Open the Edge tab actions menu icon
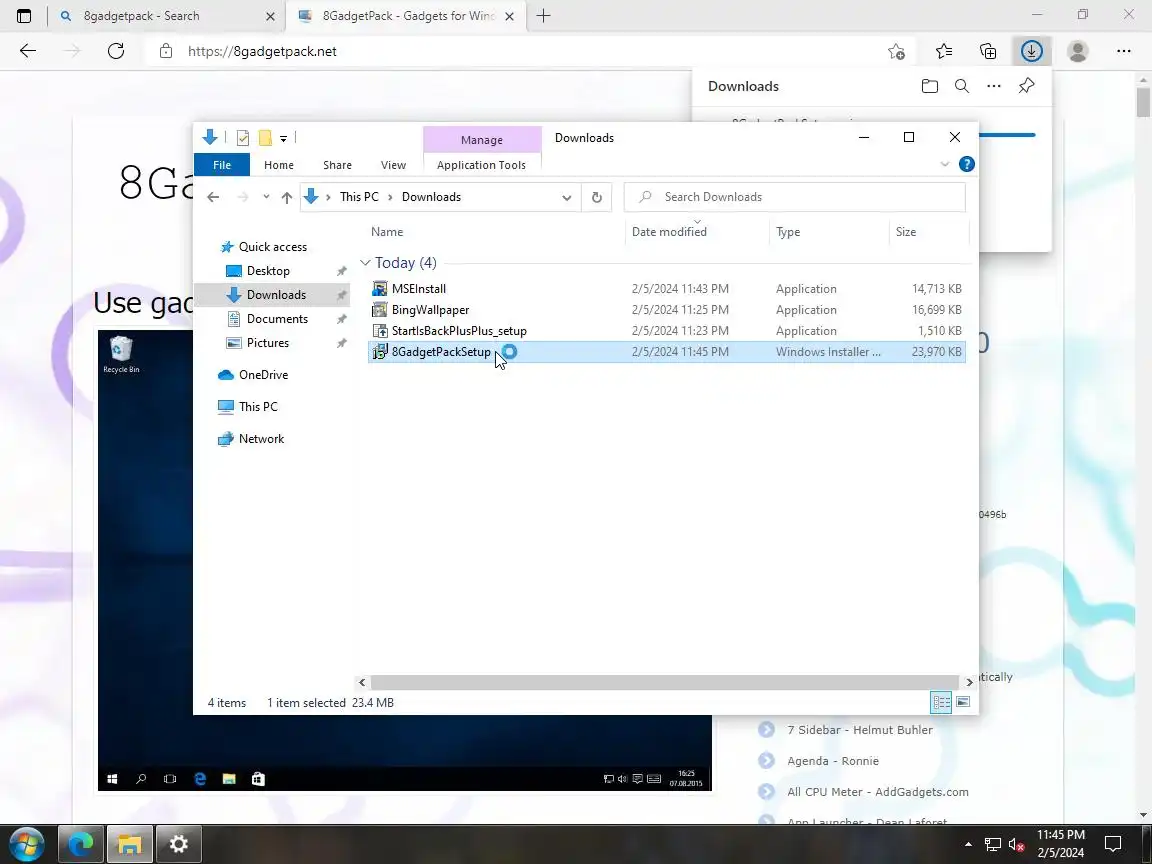 coord(24,15)
